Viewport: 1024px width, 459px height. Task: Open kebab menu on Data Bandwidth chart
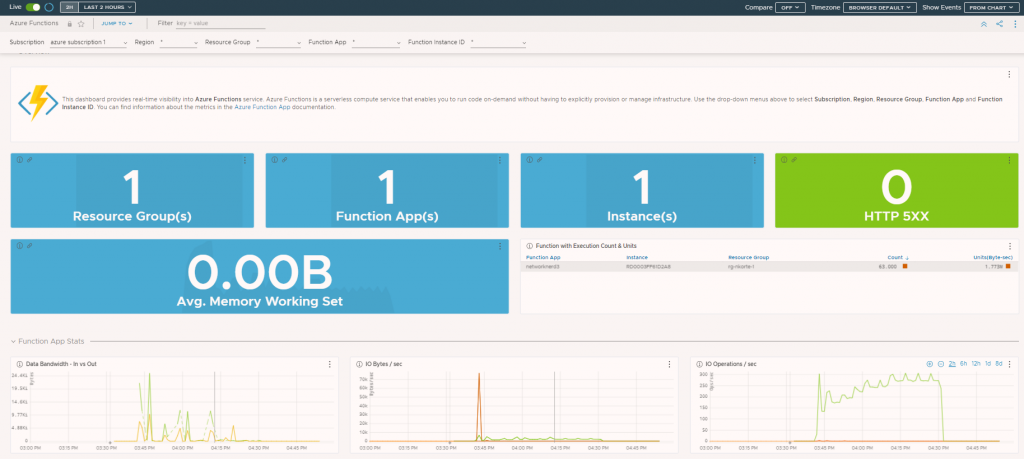(330, 364)
